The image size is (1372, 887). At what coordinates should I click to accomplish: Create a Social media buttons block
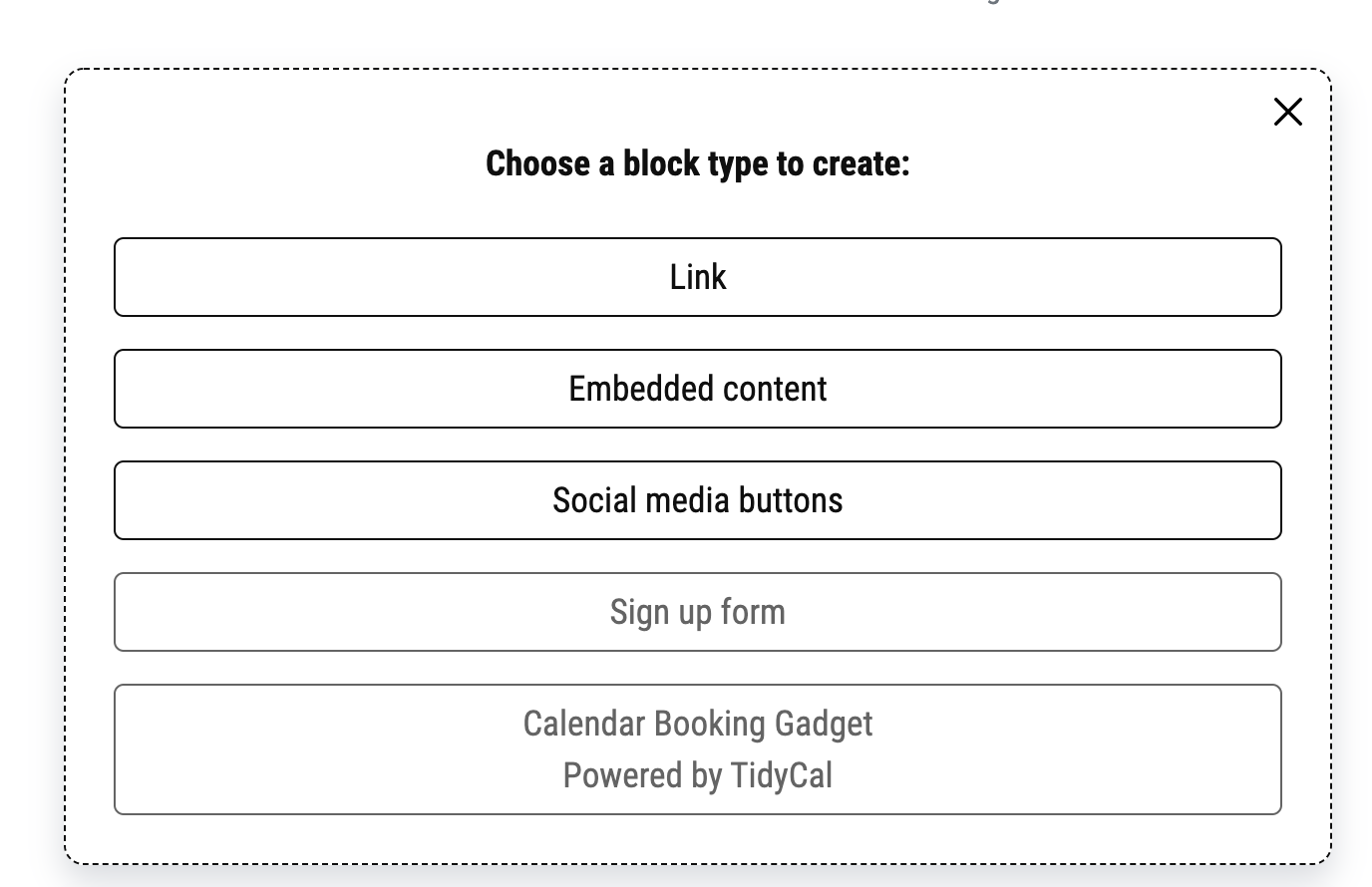(698, 500)
